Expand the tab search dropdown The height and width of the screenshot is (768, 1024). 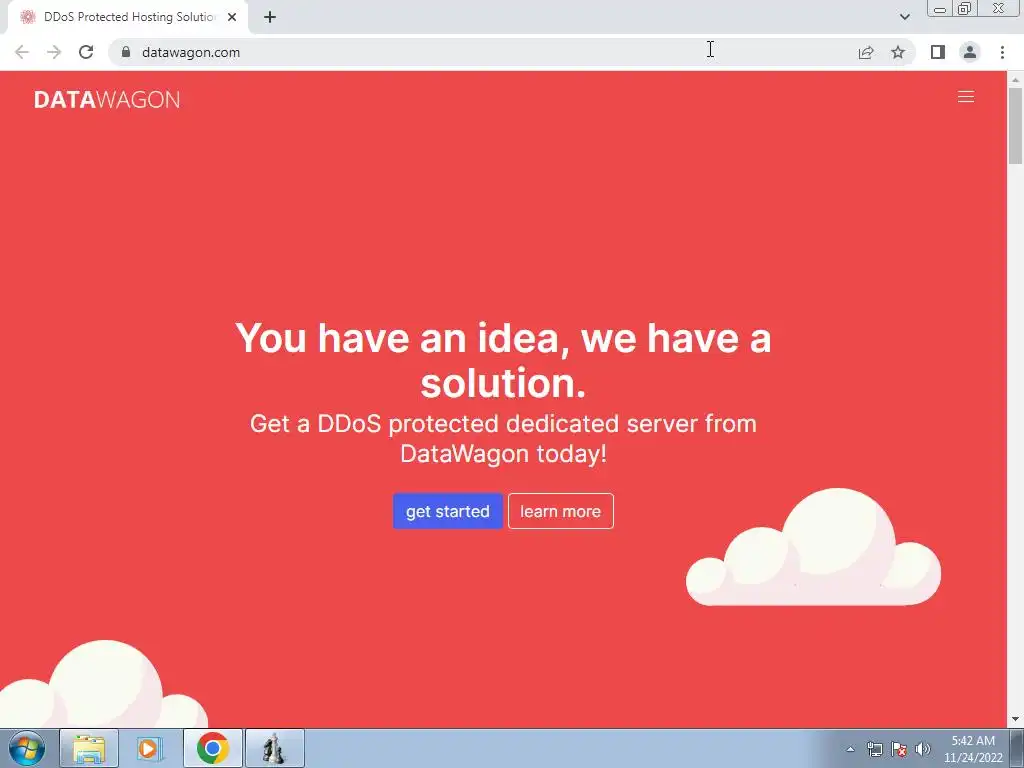pyautogui.click(x=904, y=17)
